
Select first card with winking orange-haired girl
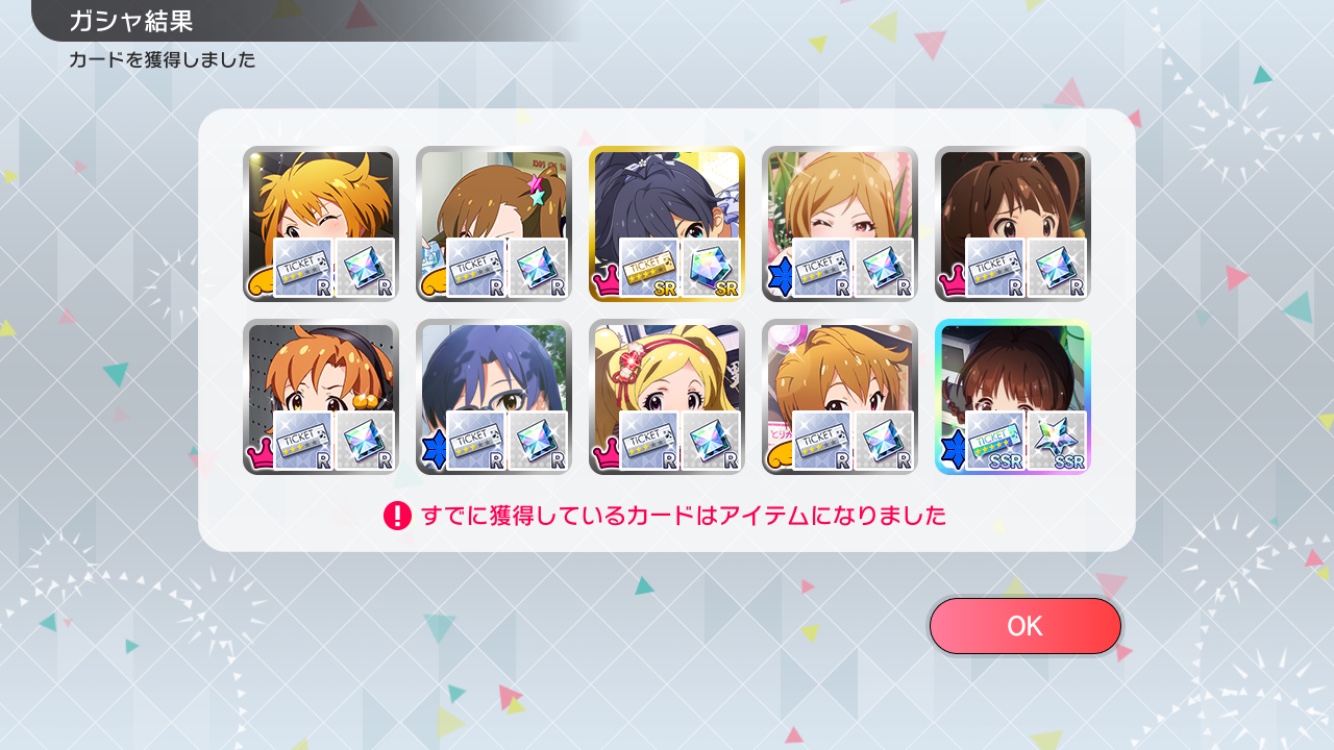pos(320,224)
